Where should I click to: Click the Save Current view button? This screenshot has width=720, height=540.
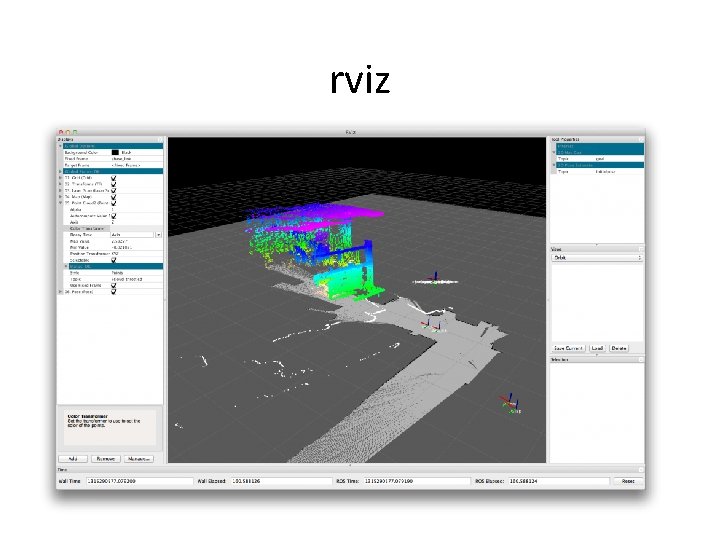568,348
